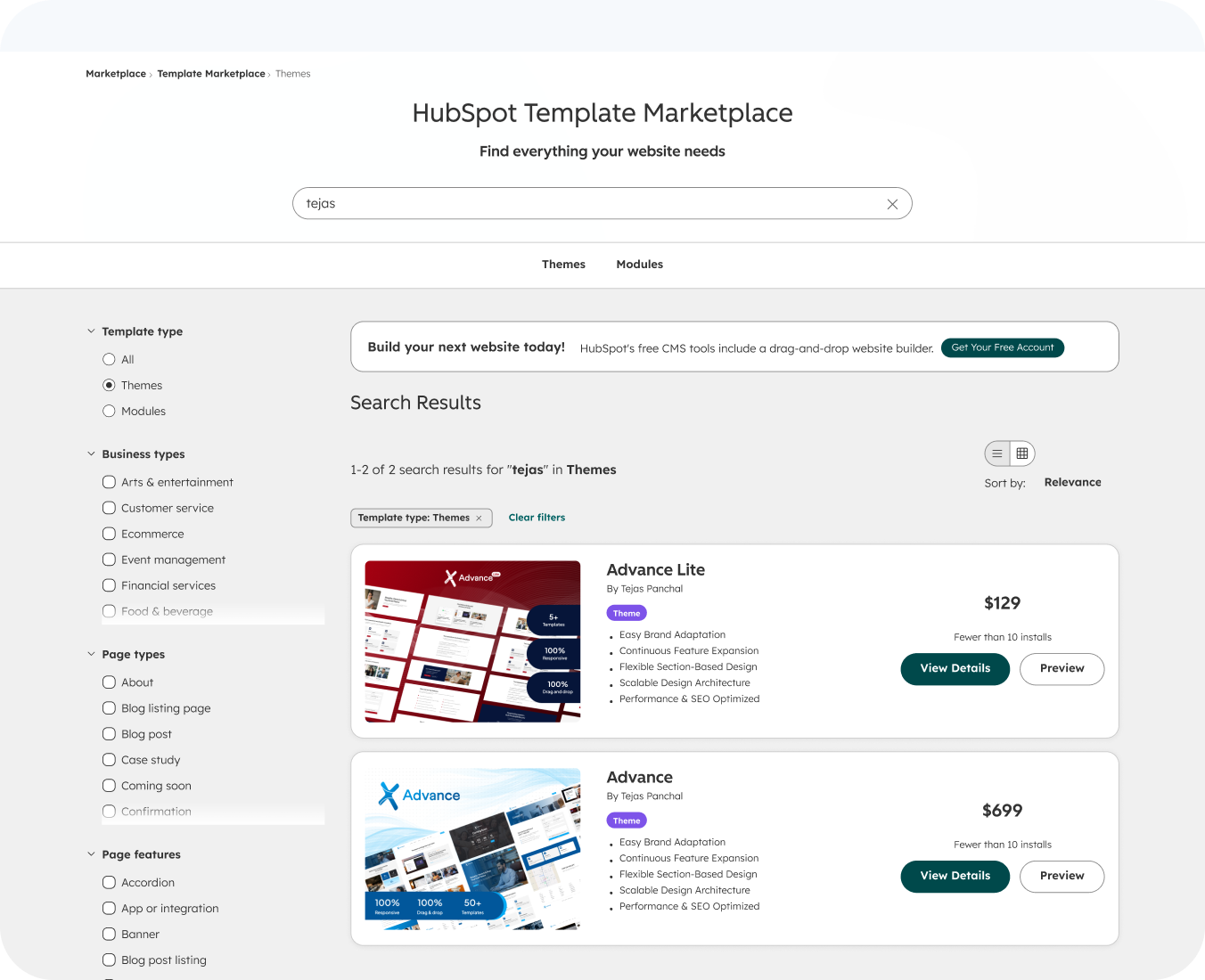Collapse the Page types section
1205x980 pixels.
91,654
